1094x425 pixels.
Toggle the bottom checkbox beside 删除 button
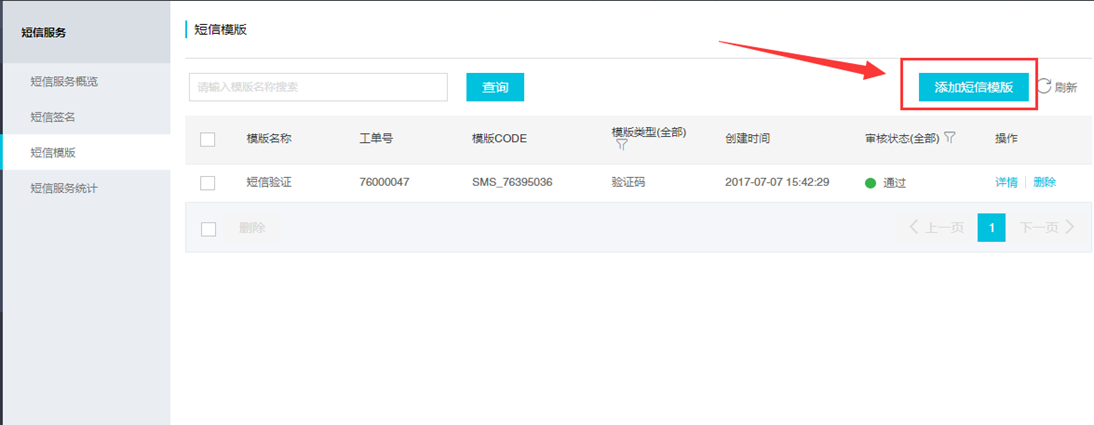[x=208, y=229]
